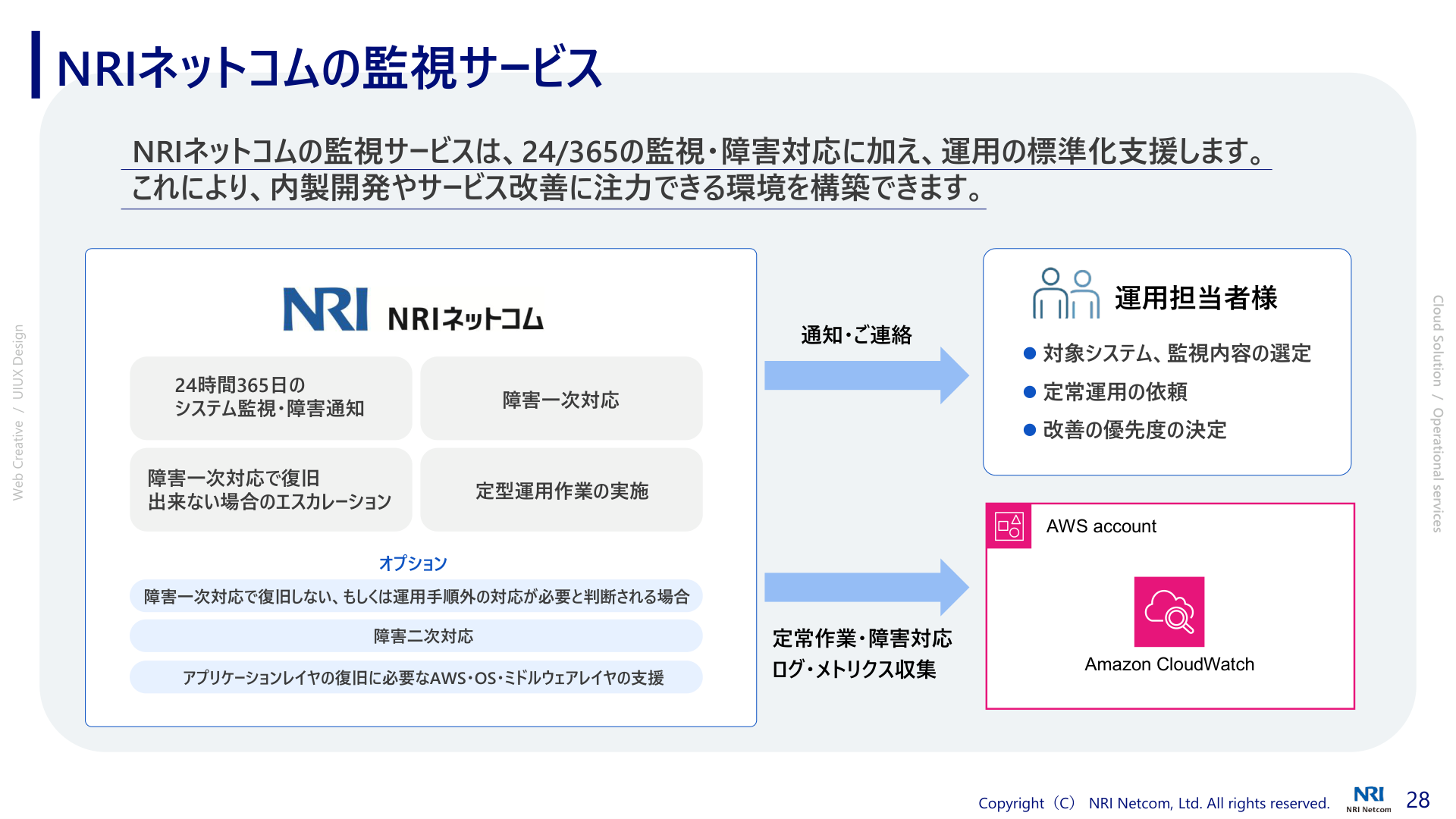
Task: Click the copyright text in footer
Action: (x=1153, y=803)
